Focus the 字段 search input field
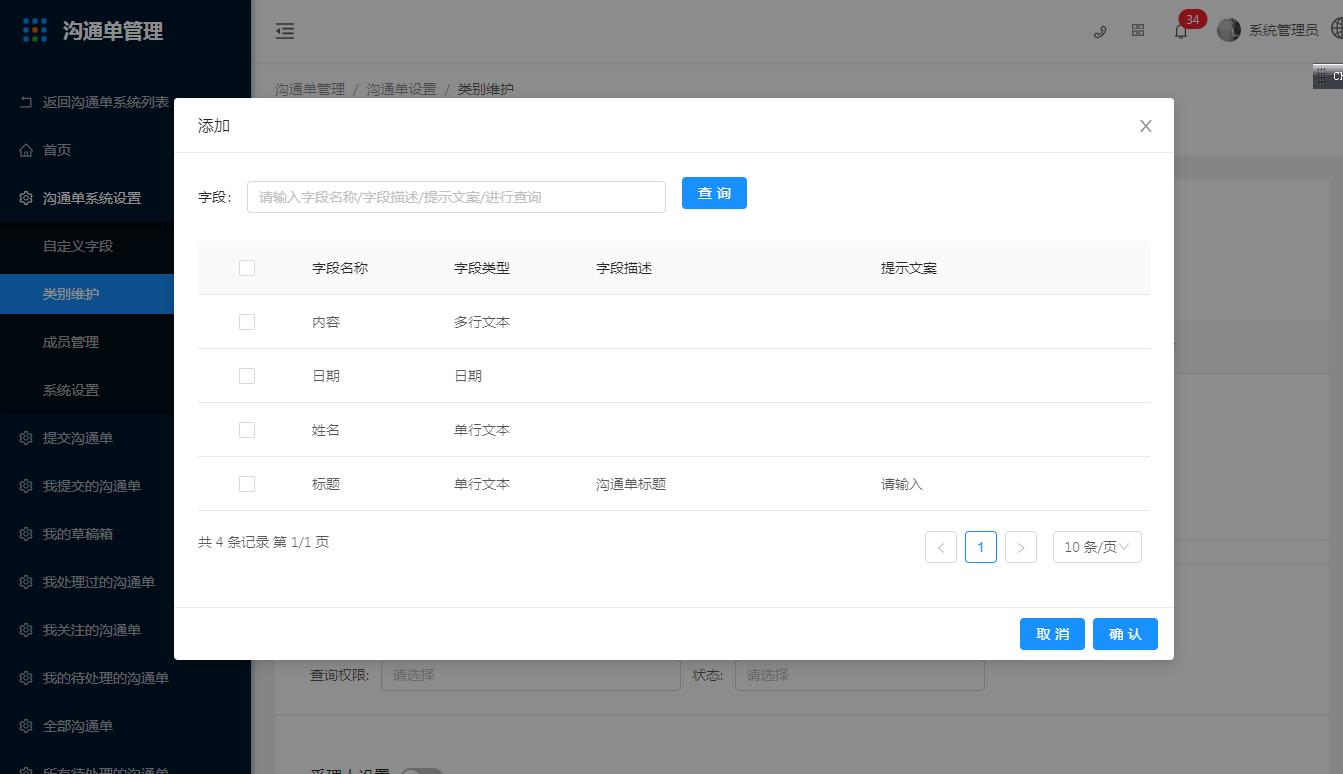This screenshot has width=1343, height=774. point(456,197)
